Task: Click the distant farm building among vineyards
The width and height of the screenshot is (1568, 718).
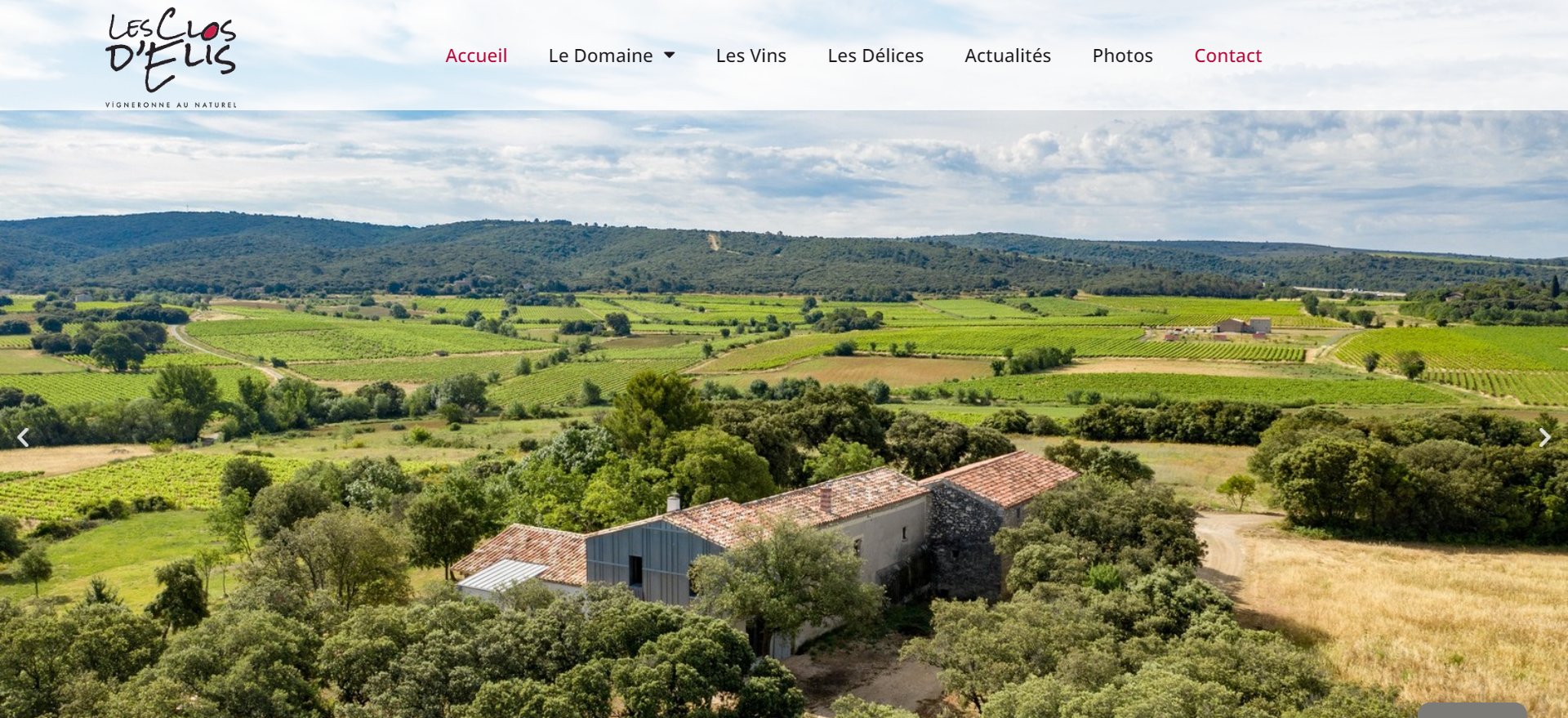Action: click(x=1243, y=326)
